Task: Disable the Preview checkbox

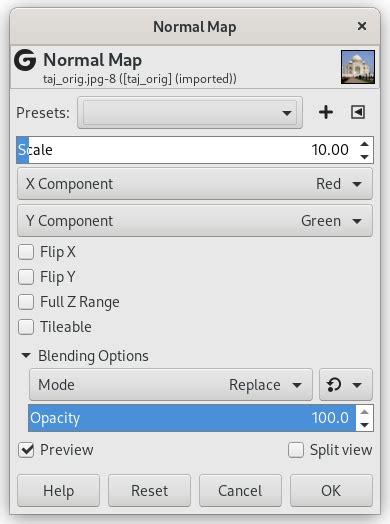Action: 26,450
